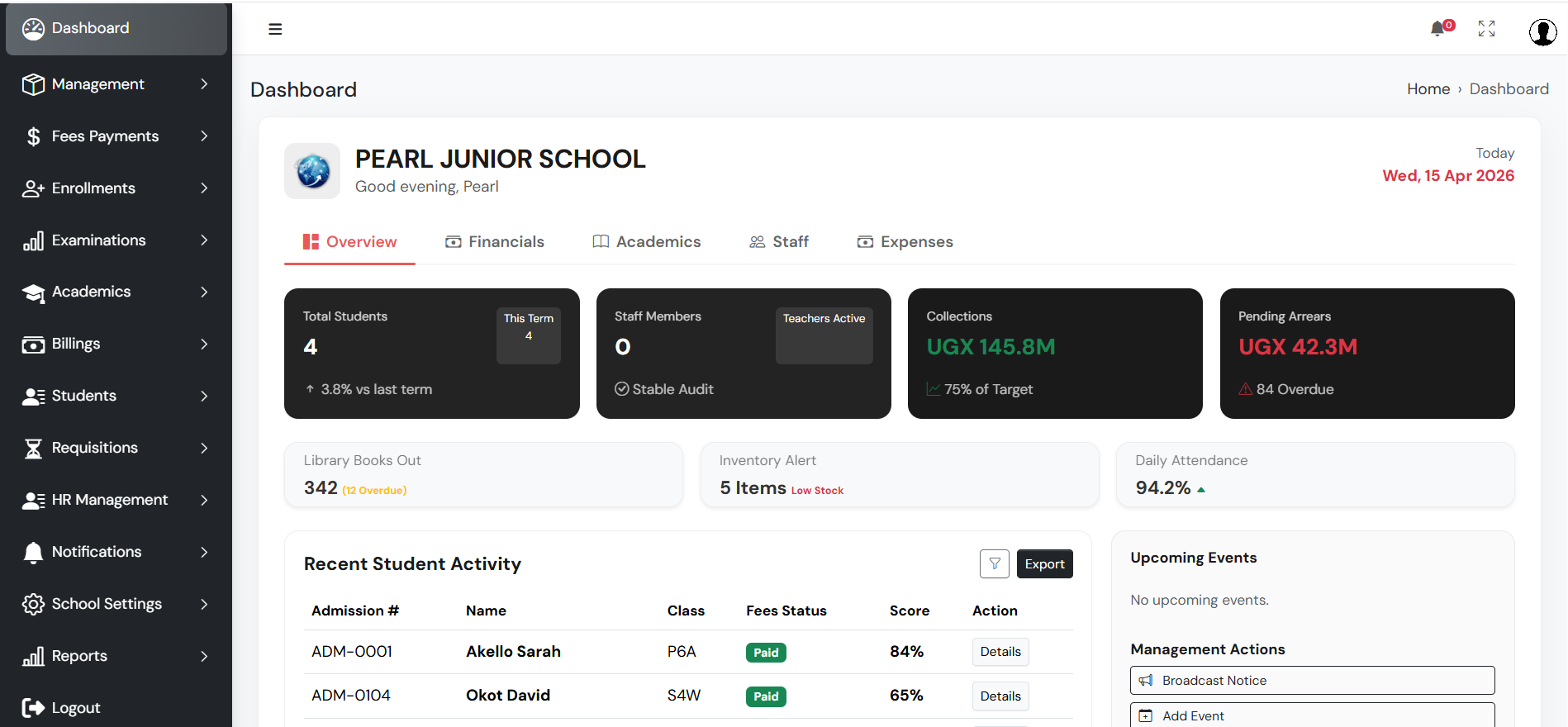Click the Reports chart icon
The width and height of the screenshot is (1568, 727).
(33, 656)
